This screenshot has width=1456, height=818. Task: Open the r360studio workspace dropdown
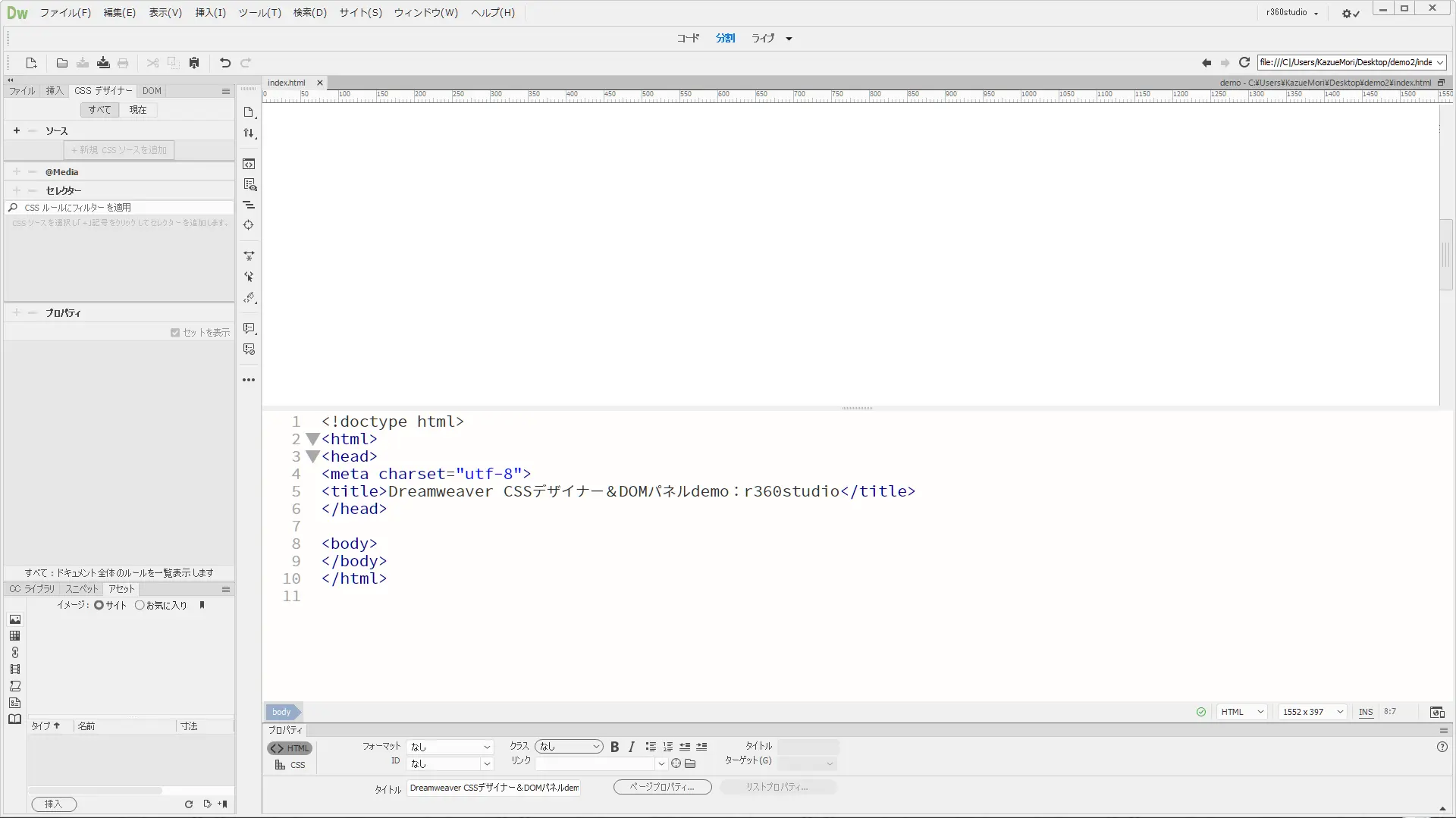pos(1292,13)
